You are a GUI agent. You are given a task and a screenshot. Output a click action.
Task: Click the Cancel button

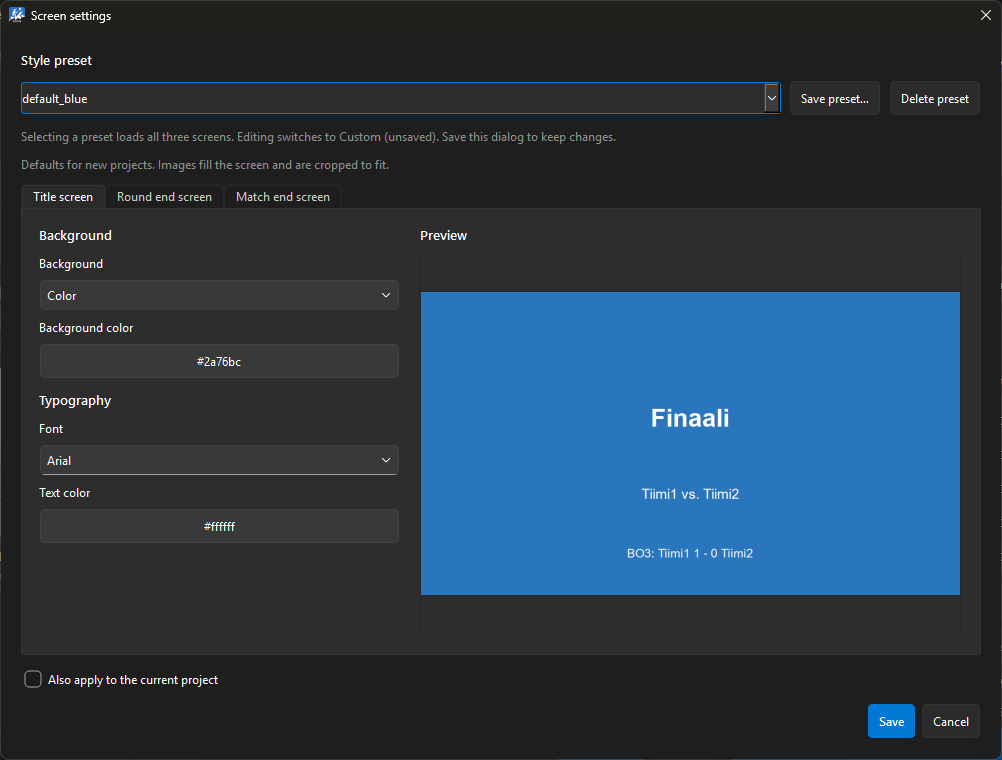point(950,721)
